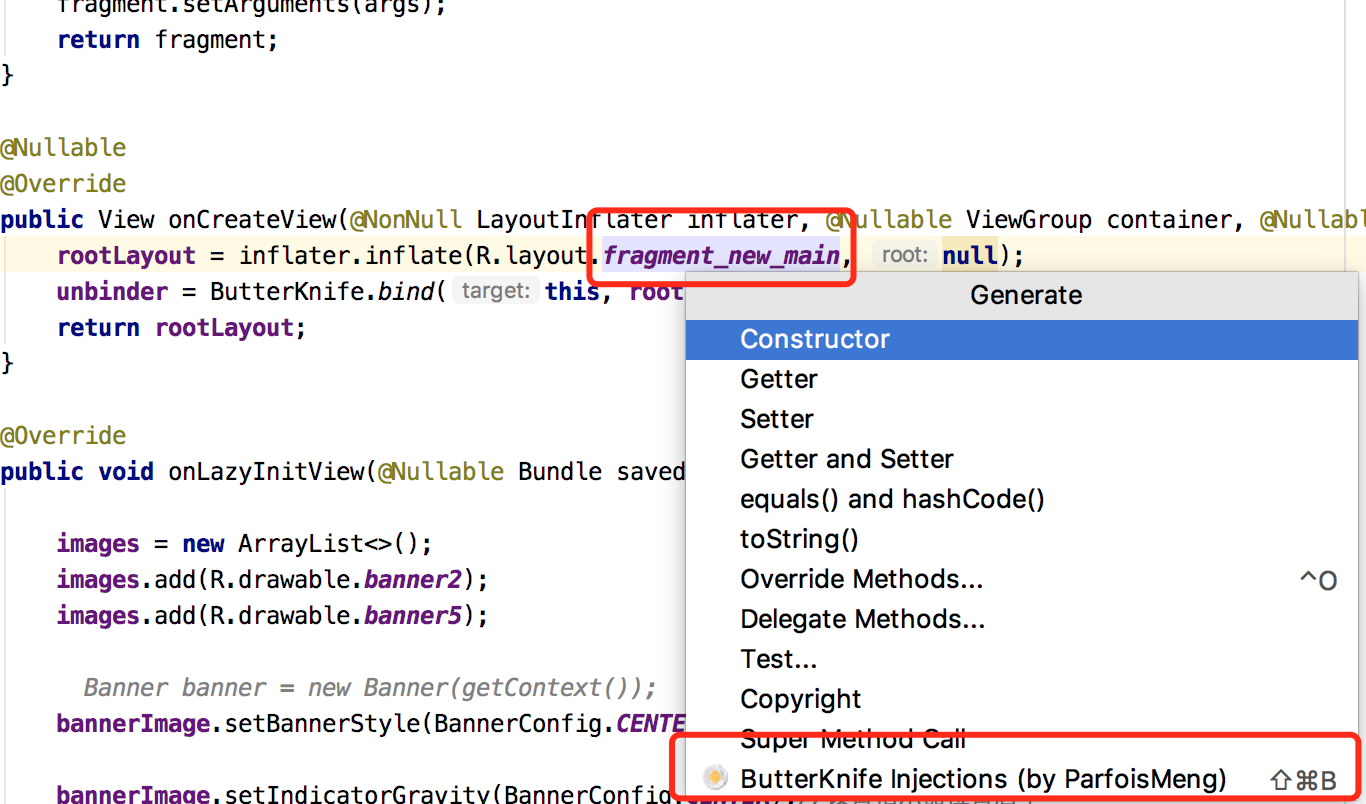Open the "Delegate Methods..." dialog
The image size is (1366, 804).
point(862,619)
